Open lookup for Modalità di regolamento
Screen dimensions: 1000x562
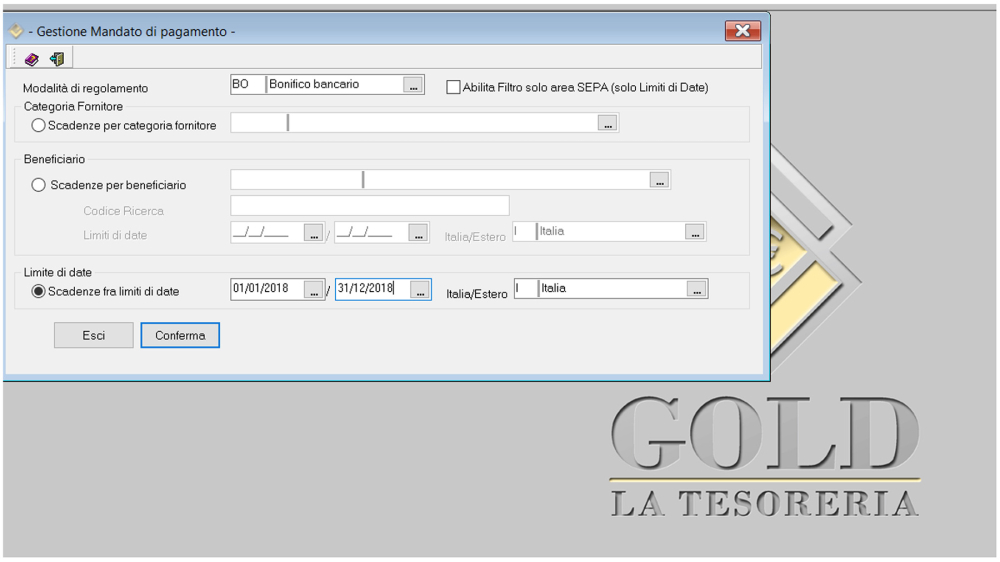pyautogui.click(x=414, y=86)
